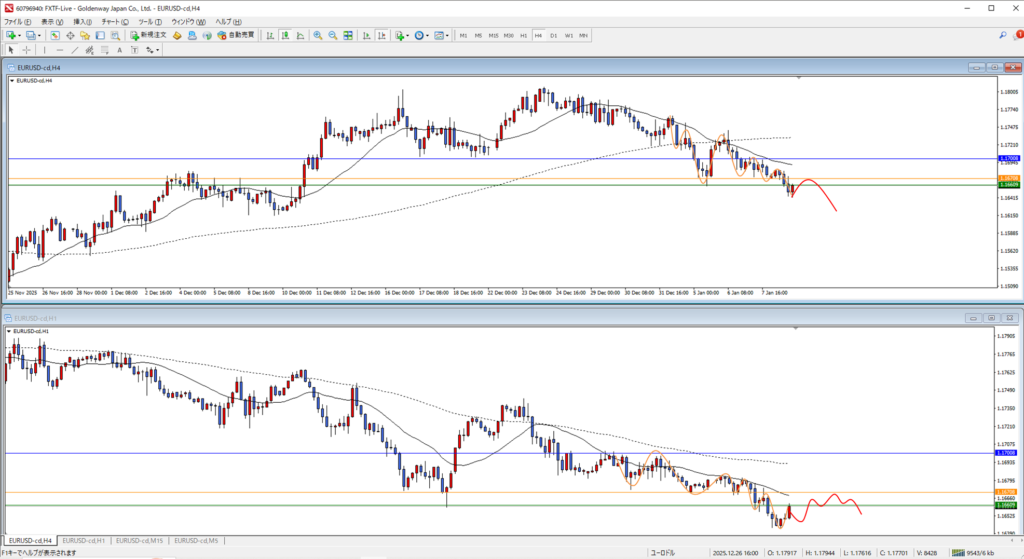Image resolution: width=1024 pixels, height=559 pixels.
Task: Set timeframe to D1
Action: [553, 35]
